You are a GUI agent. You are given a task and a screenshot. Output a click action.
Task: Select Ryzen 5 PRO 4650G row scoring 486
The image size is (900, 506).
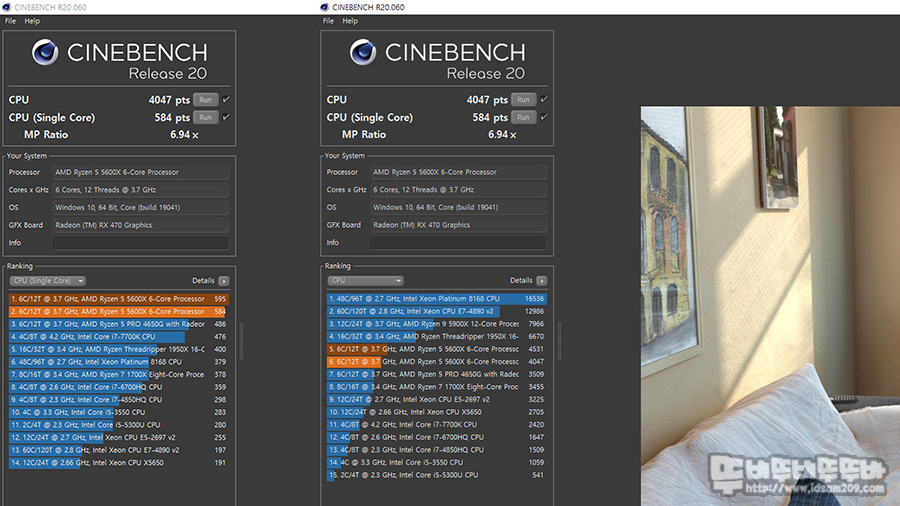(118, 324)
